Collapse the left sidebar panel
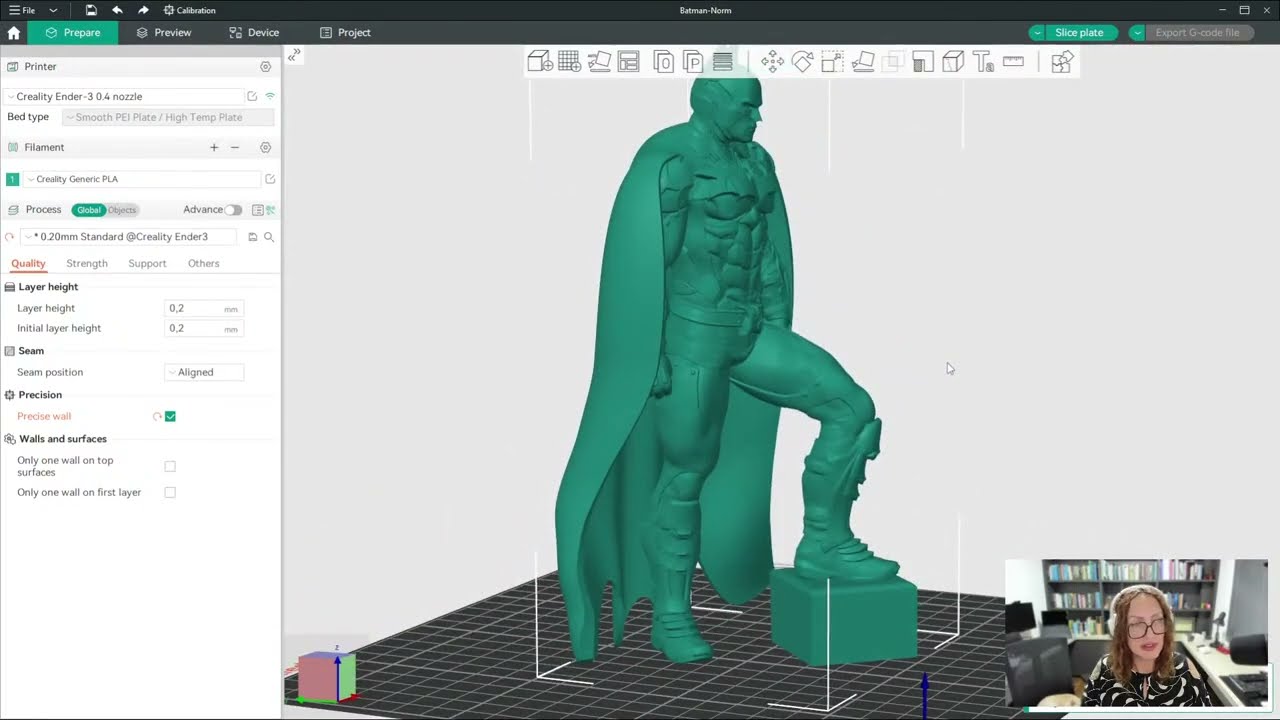1280x720 pixels. 293,56
